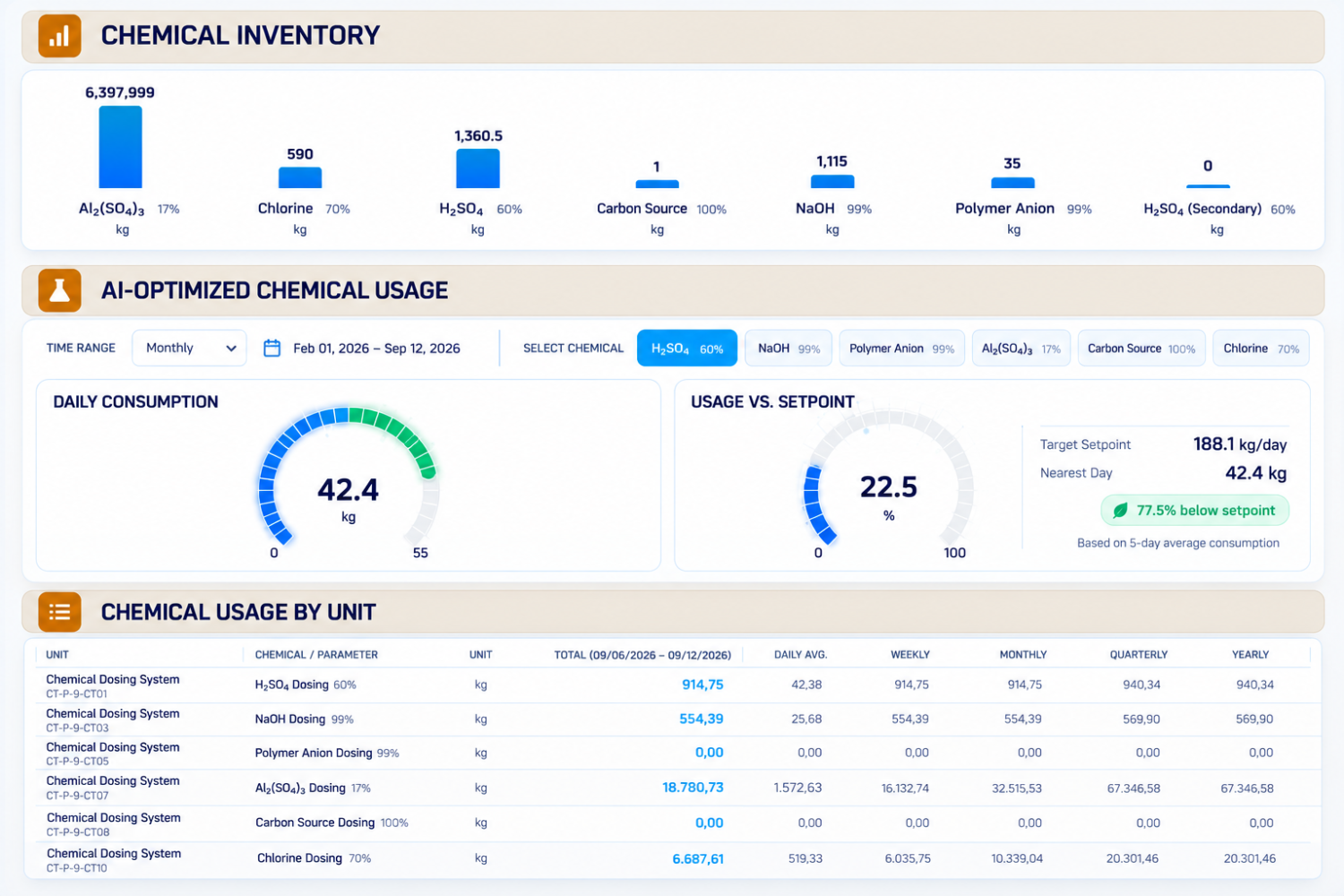Click the H₂SO₄ 1,360.5 inventory bar
The width and height of the screenshot is (1344, 896).
(478, 168)
